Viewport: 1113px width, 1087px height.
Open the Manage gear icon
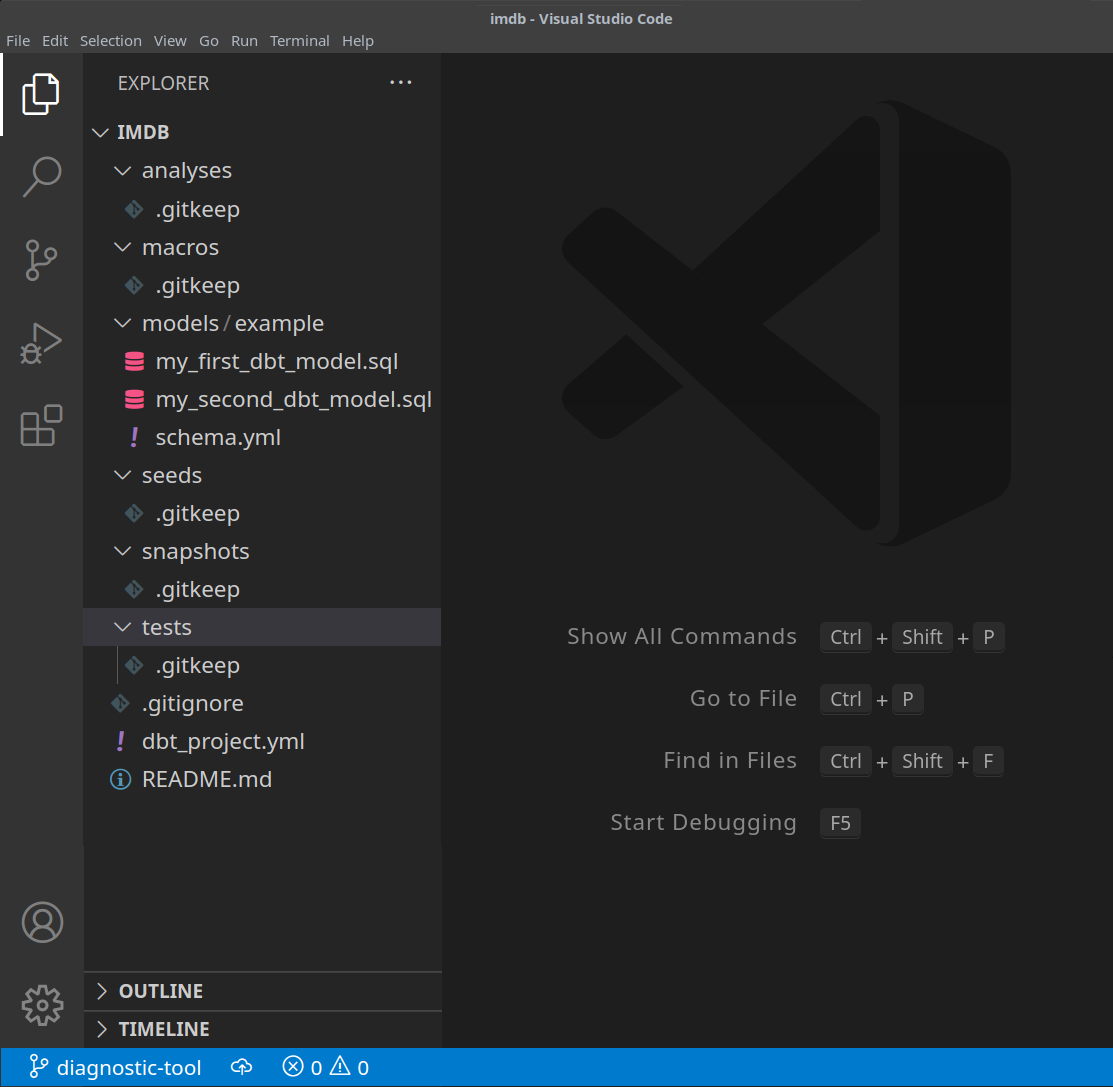point(42,1005)
